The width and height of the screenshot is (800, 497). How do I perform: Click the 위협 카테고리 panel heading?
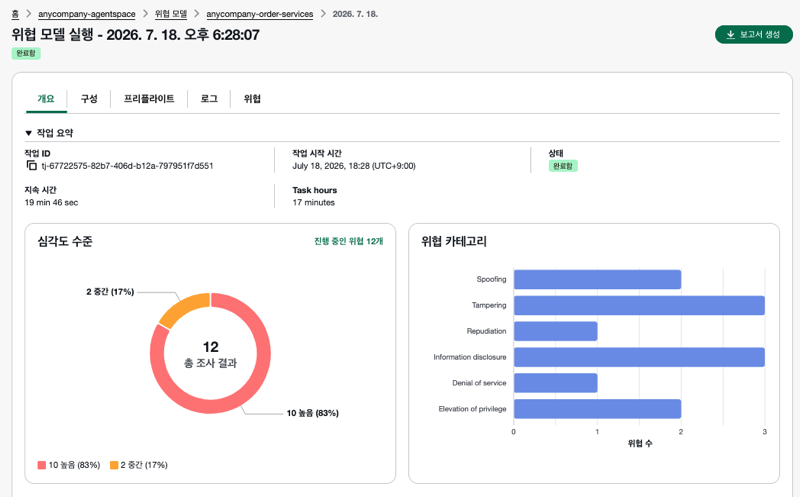coord(454,241)
